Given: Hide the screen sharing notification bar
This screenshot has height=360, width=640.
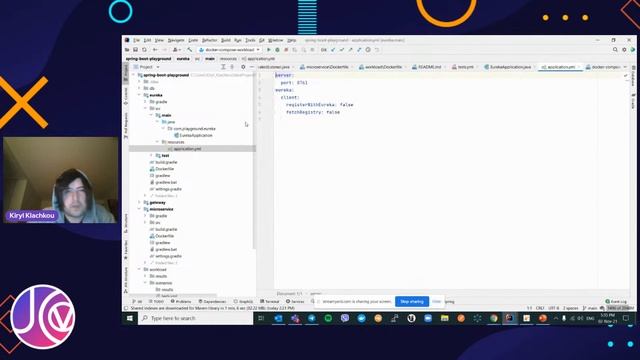Looking at the screenshot, I should 436,302.
